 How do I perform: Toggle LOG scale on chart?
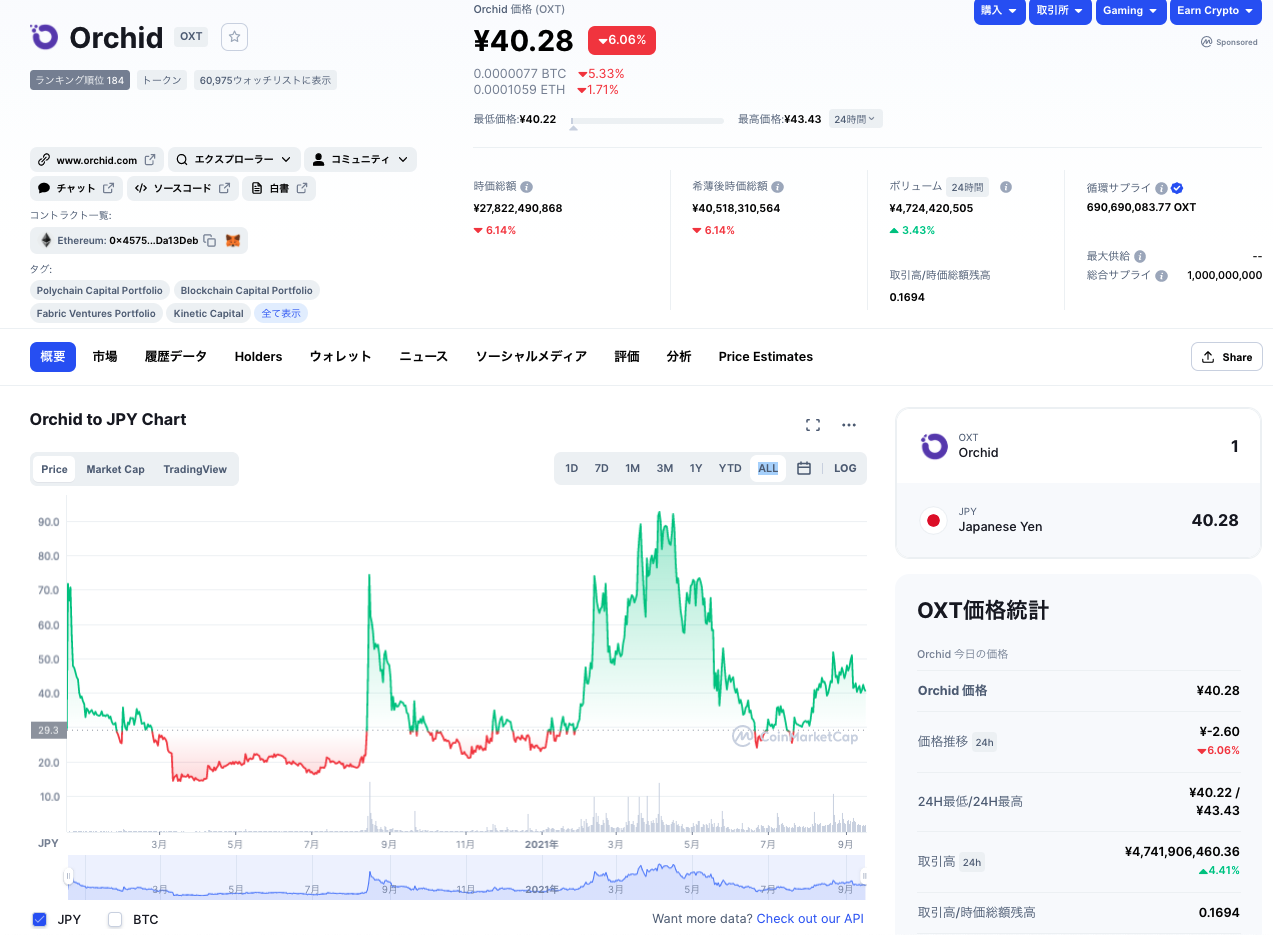[845, 468]
